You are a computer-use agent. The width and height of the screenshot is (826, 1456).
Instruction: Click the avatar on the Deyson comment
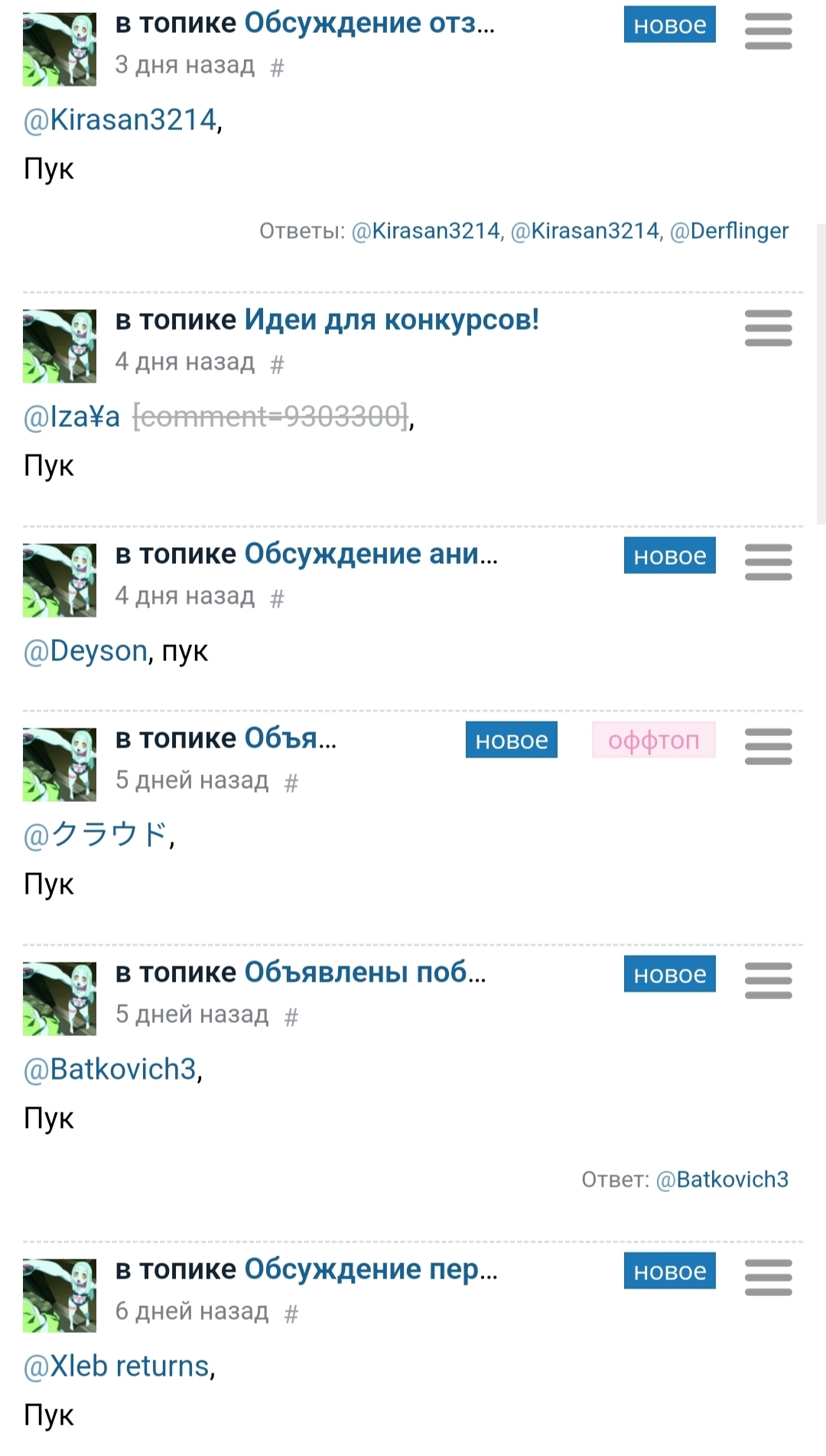point(60,581)
